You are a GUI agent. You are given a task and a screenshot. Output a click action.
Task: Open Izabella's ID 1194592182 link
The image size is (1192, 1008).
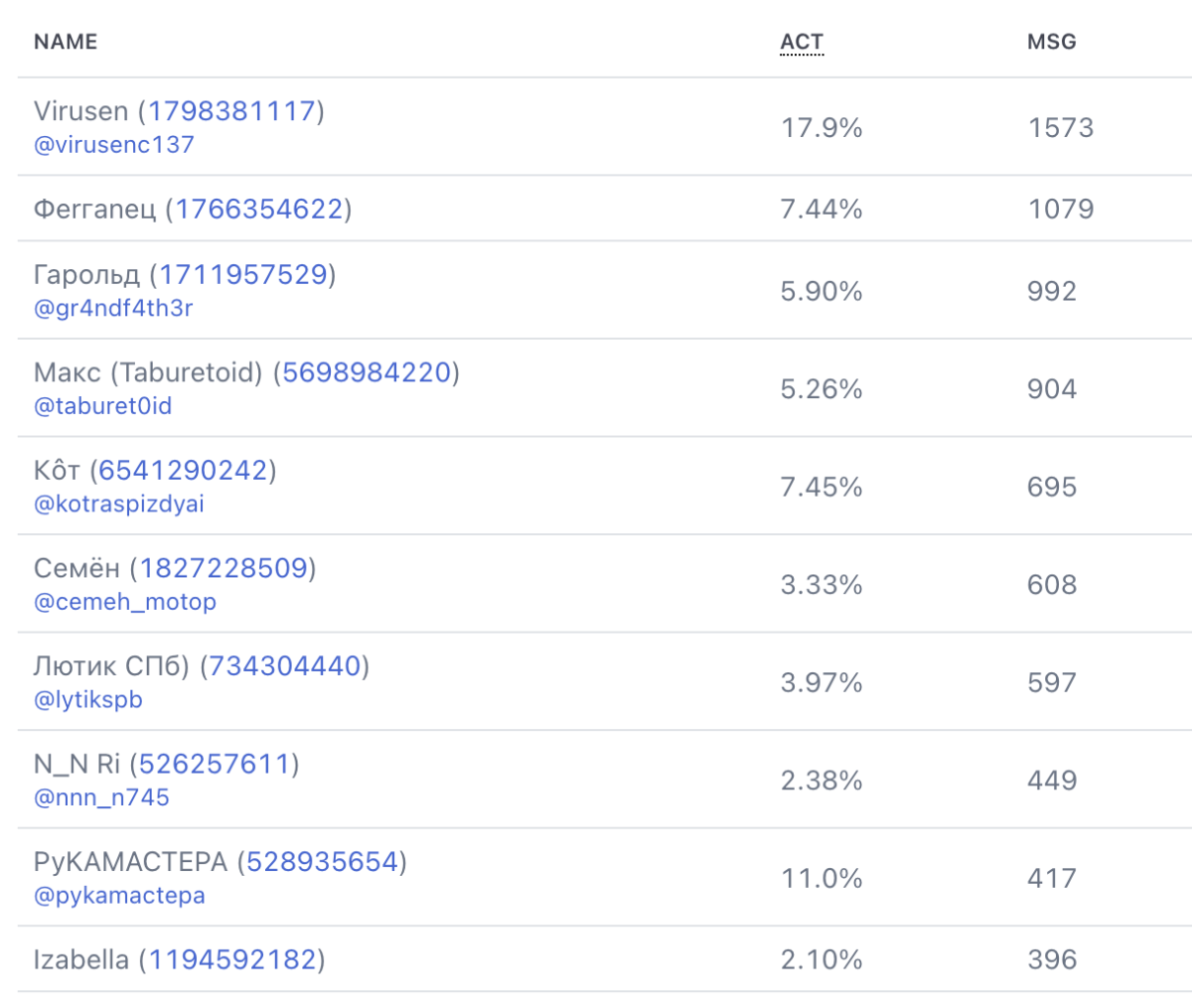[232, 960]
